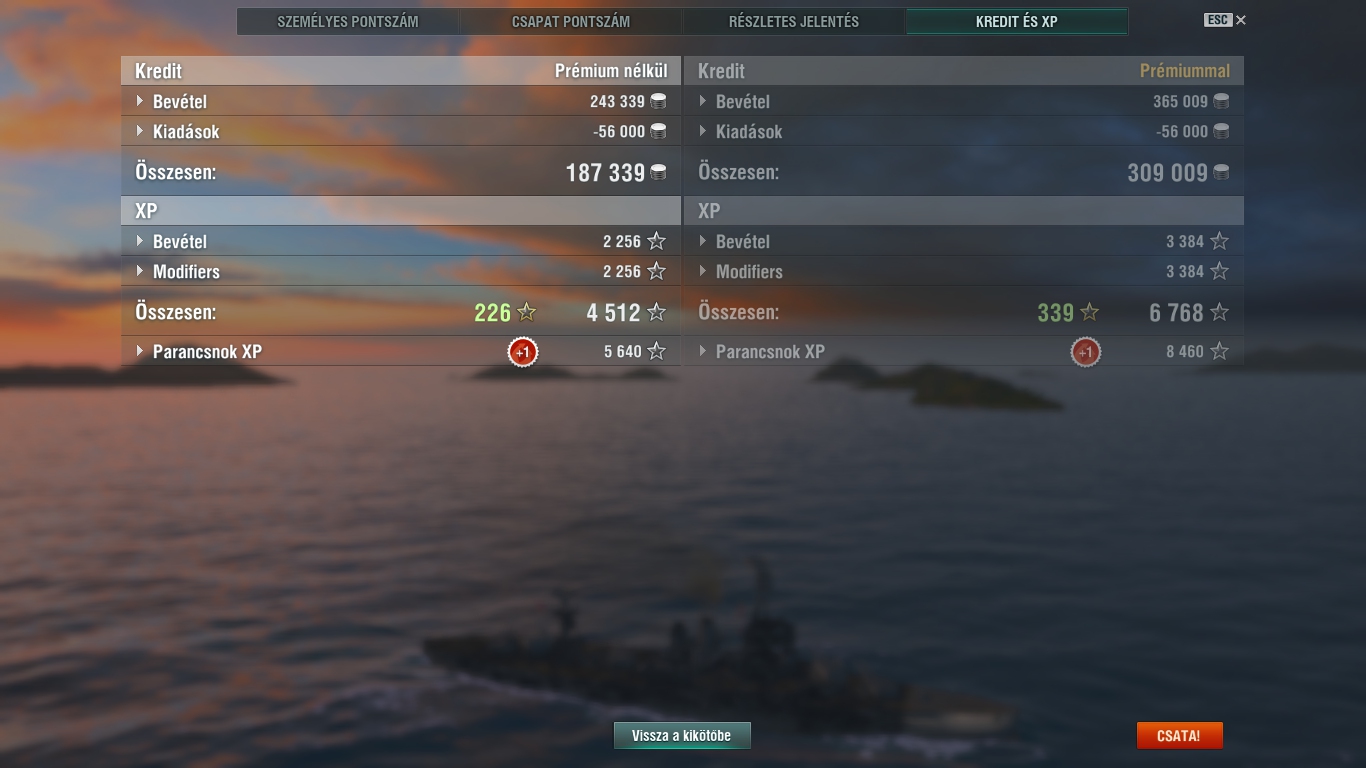Click the star icon beside 4 512 total XP
Image resolution: width=1366 pixels, height=768 pixels.
tap(656, 313)
